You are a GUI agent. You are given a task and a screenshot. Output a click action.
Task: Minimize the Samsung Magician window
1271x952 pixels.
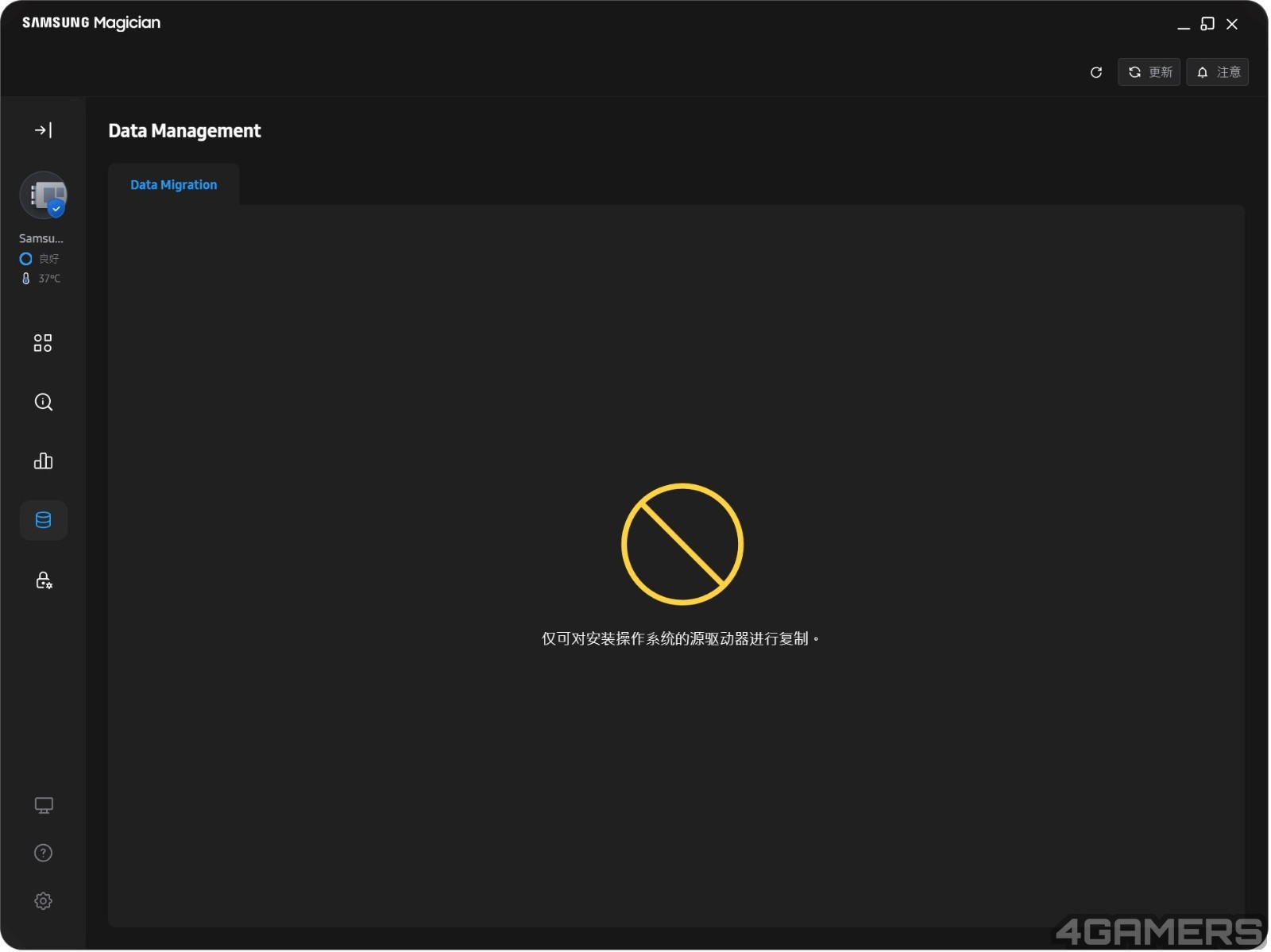tap(1184, 25)
